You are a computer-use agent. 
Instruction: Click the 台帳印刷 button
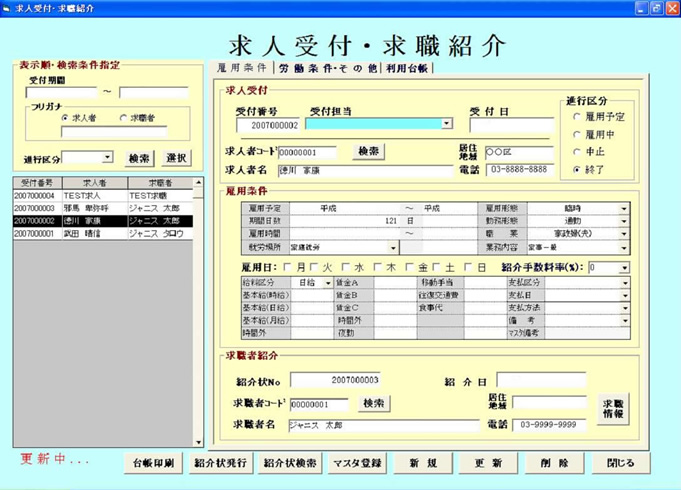tap(155, 463)
